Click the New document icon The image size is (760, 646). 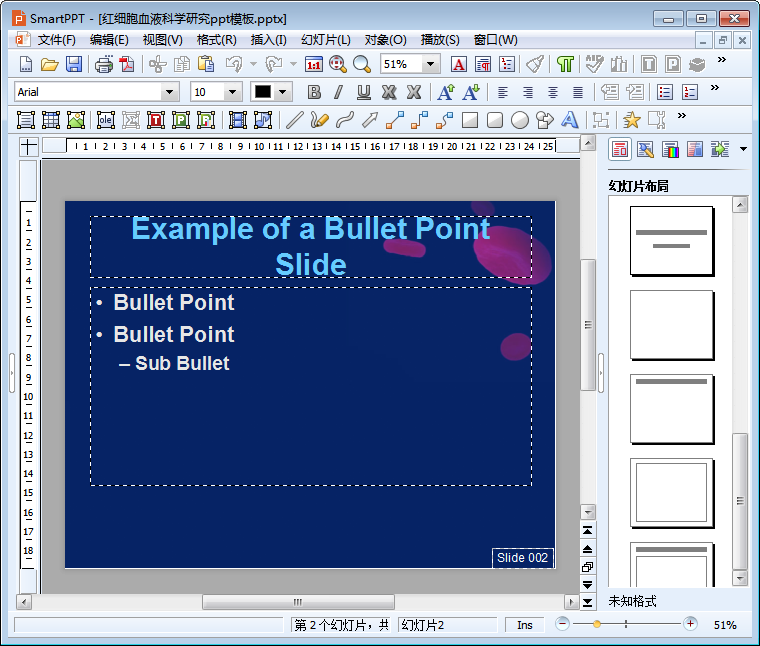pyautogui.click(x=26, y=64)
